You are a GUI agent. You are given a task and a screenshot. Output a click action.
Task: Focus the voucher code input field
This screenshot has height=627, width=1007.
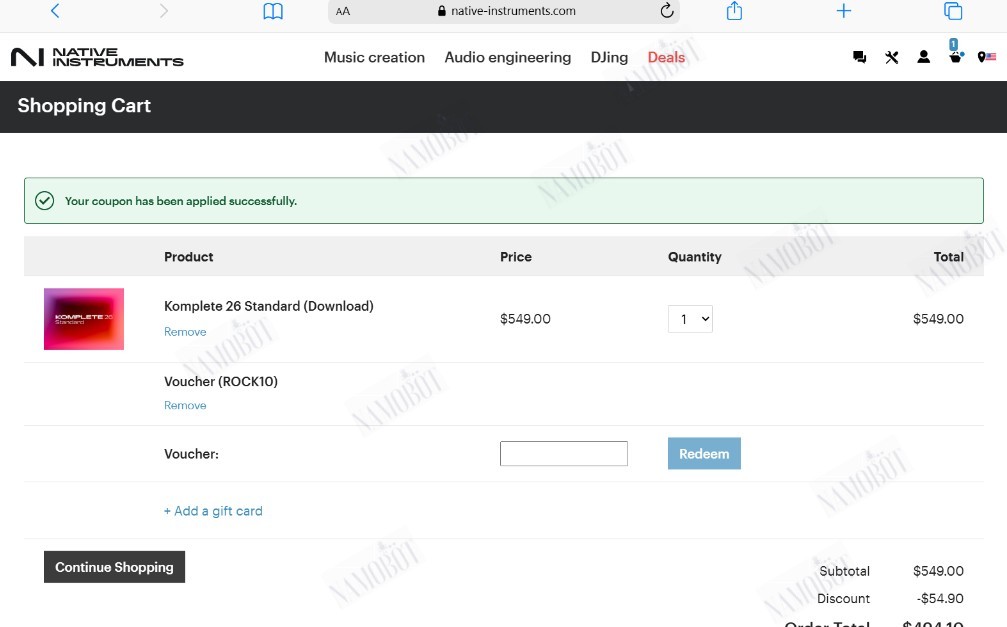tap(564, 454)
